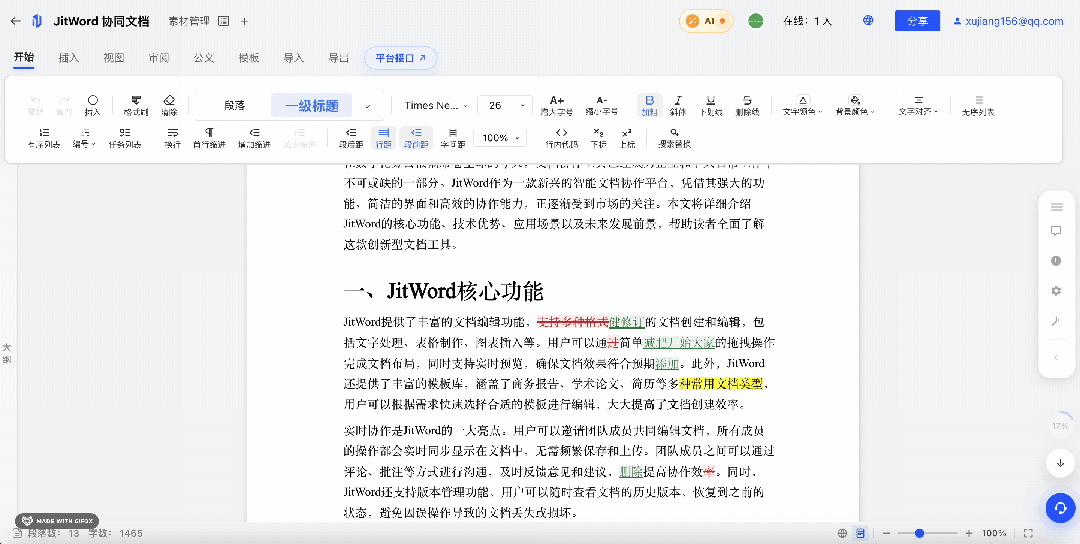The width and height of the screenshot is (1080, 544).
Task: Click the back arrow beside JitWord logo
Action: click(x=16, y=21)
